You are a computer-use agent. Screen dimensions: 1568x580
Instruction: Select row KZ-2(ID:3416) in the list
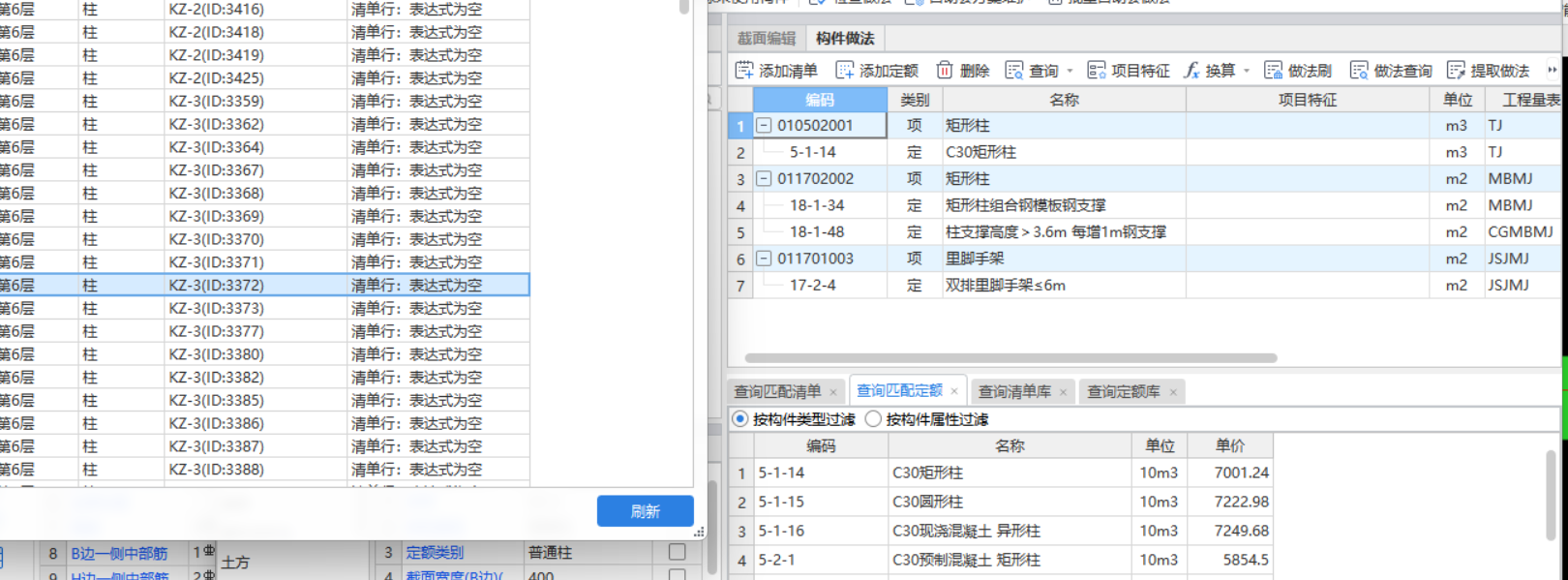click(x=264, y=9)
